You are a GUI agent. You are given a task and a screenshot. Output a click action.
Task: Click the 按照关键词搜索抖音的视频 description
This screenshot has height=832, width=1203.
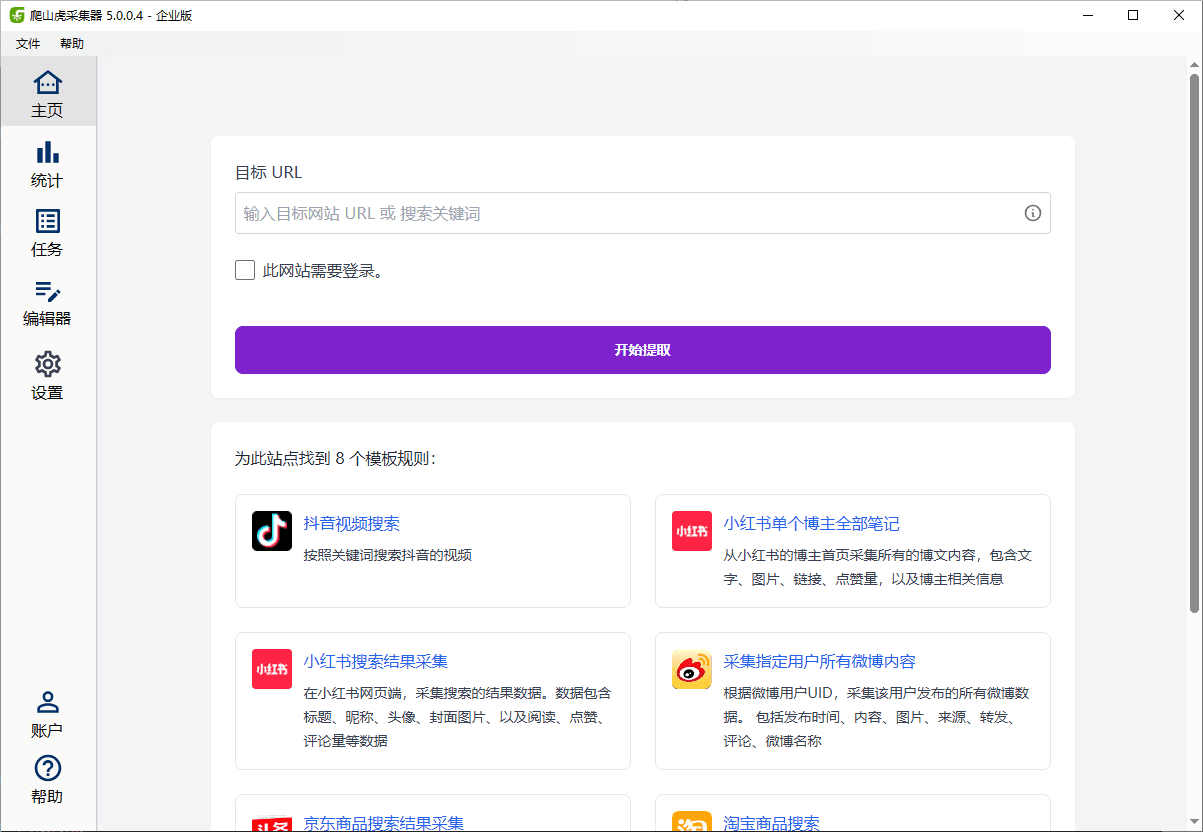pos(388,555)
